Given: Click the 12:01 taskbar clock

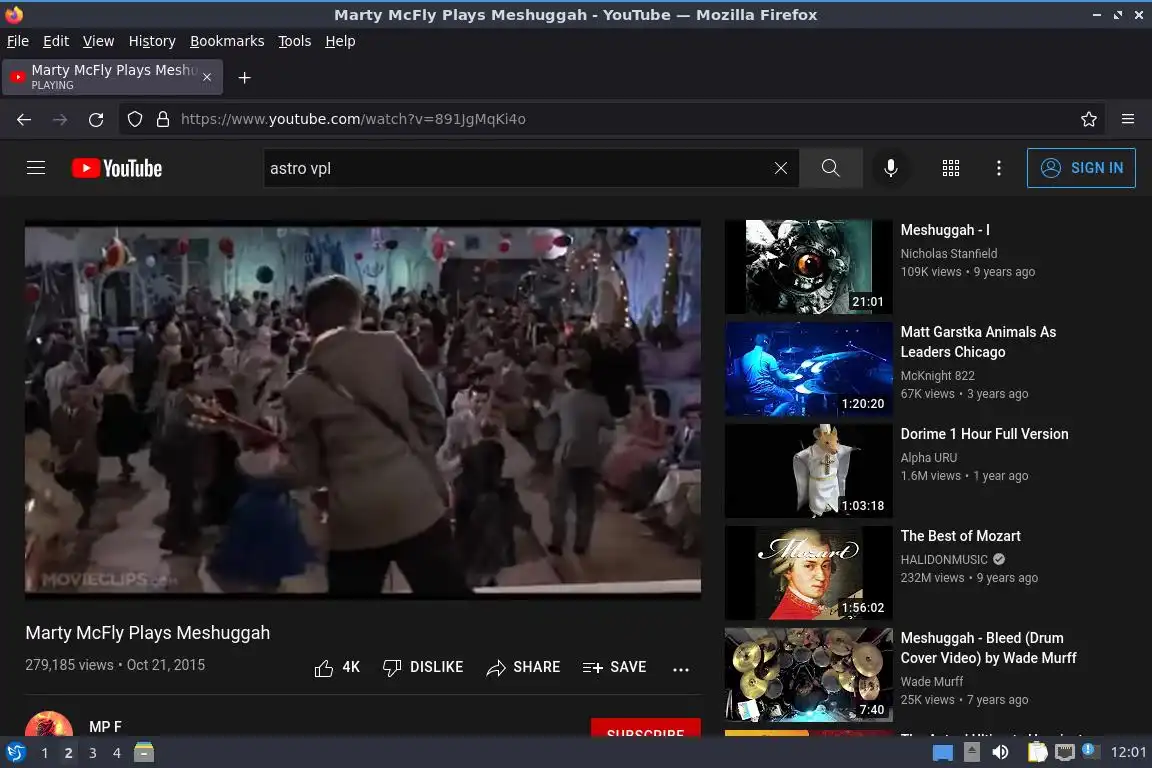Looking at the screenshot, I should [1128, 752].
